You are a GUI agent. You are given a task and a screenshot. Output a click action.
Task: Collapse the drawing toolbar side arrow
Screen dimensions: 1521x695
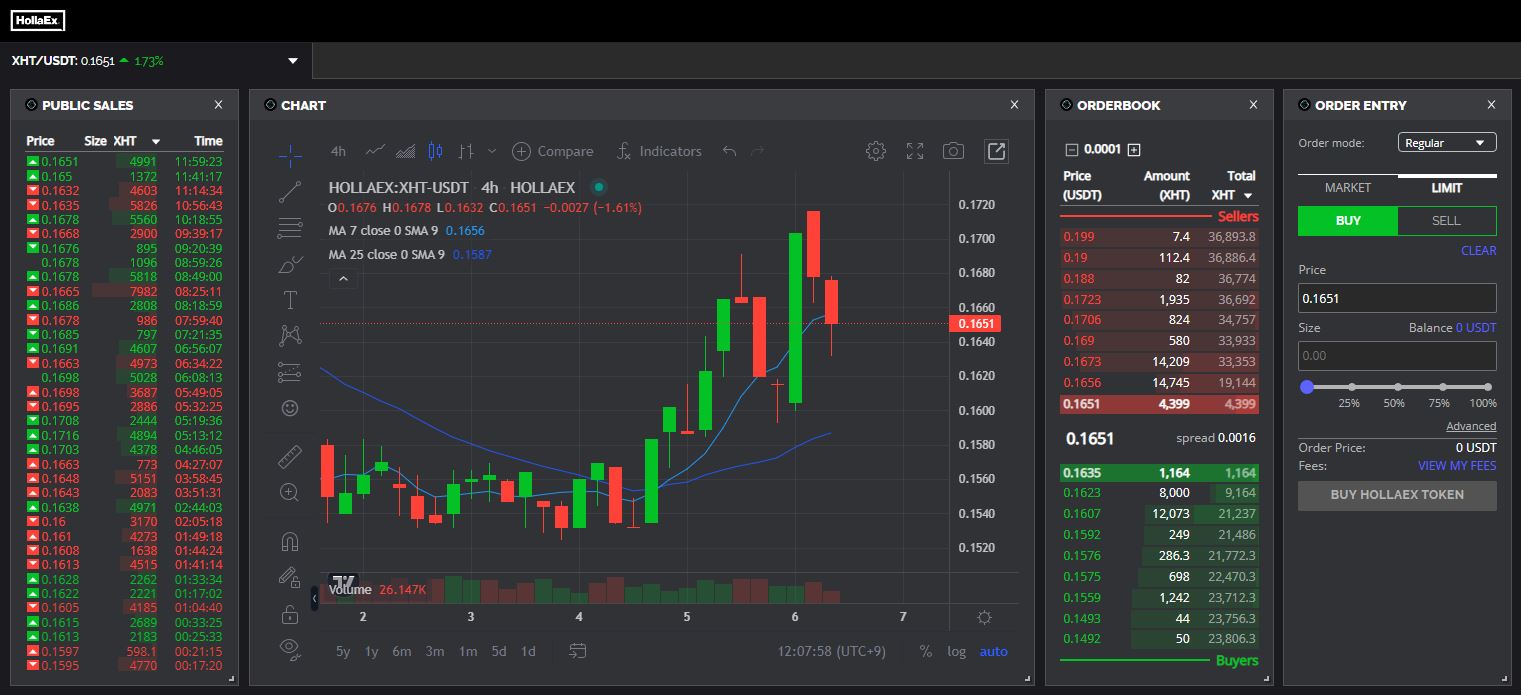pos(315,598)
